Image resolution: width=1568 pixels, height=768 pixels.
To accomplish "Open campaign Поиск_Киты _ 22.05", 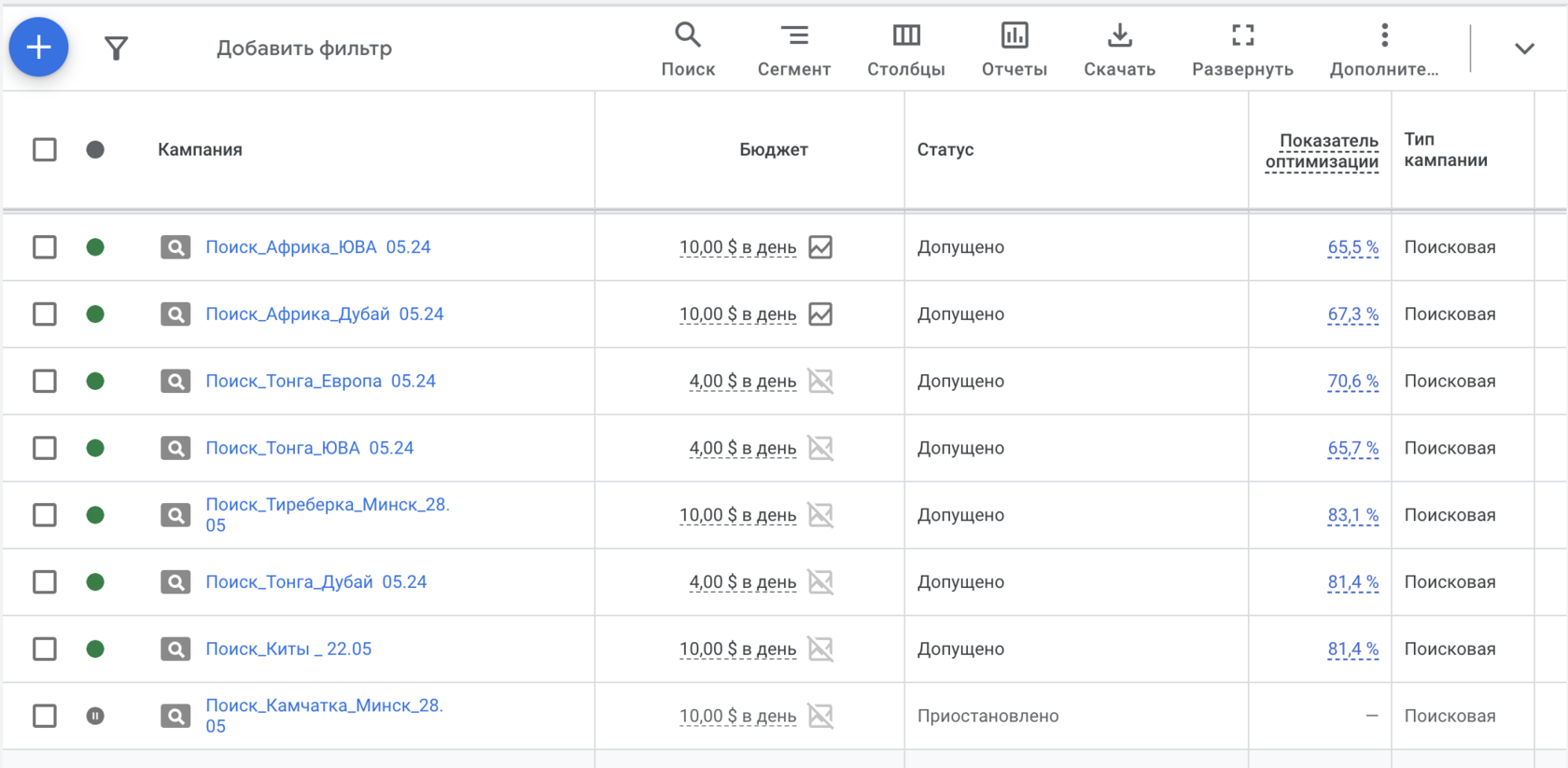I will (288, 649).
